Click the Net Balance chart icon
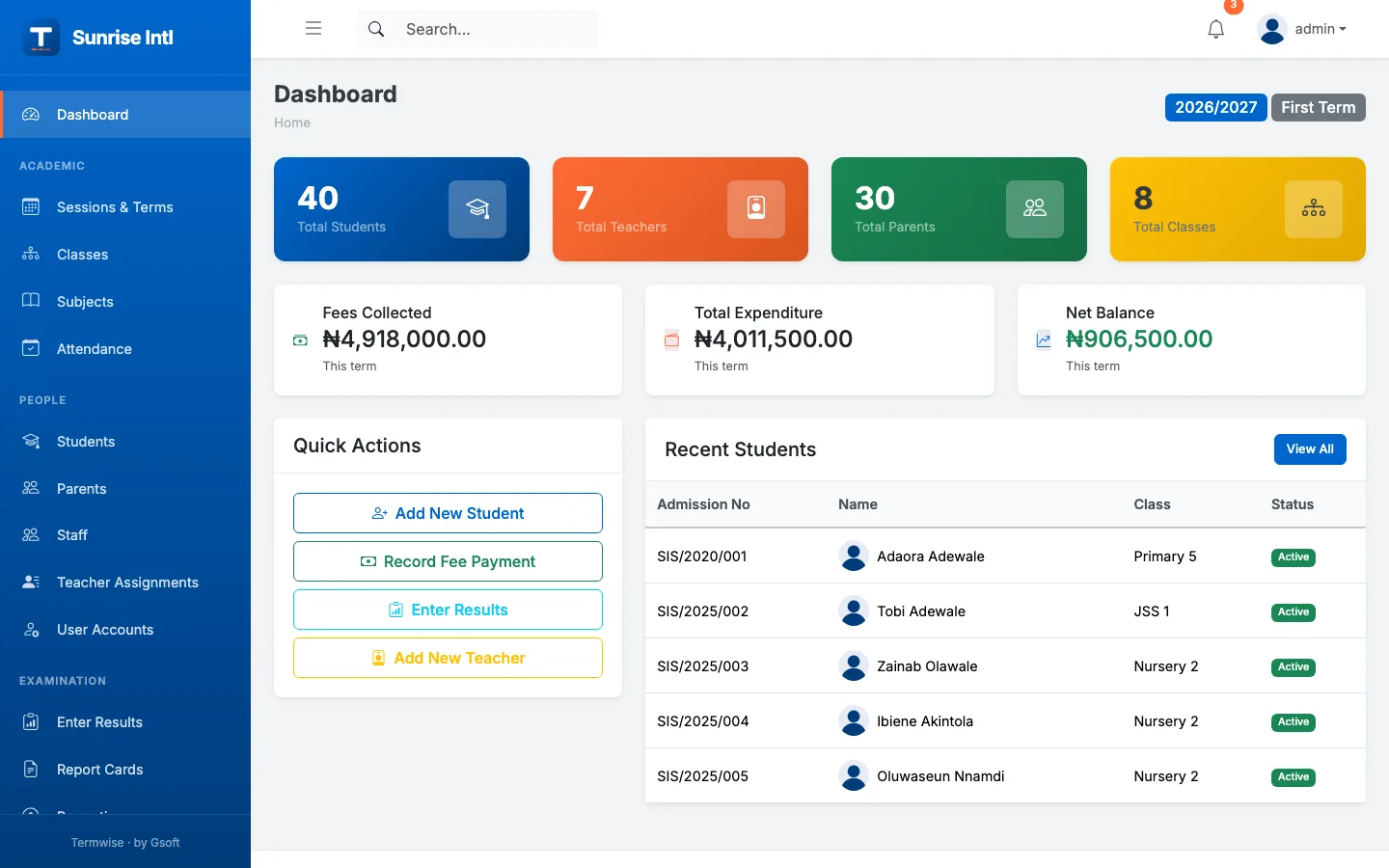 (x=1044, y=339)
